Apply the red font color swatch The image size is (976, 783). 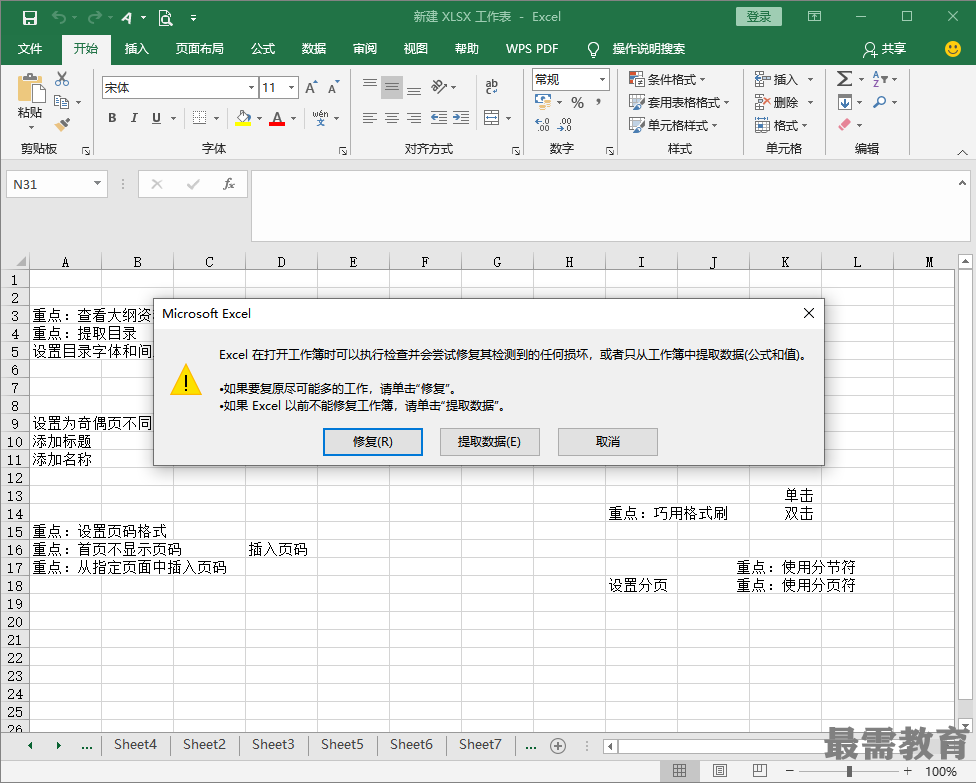pos(277,118)
